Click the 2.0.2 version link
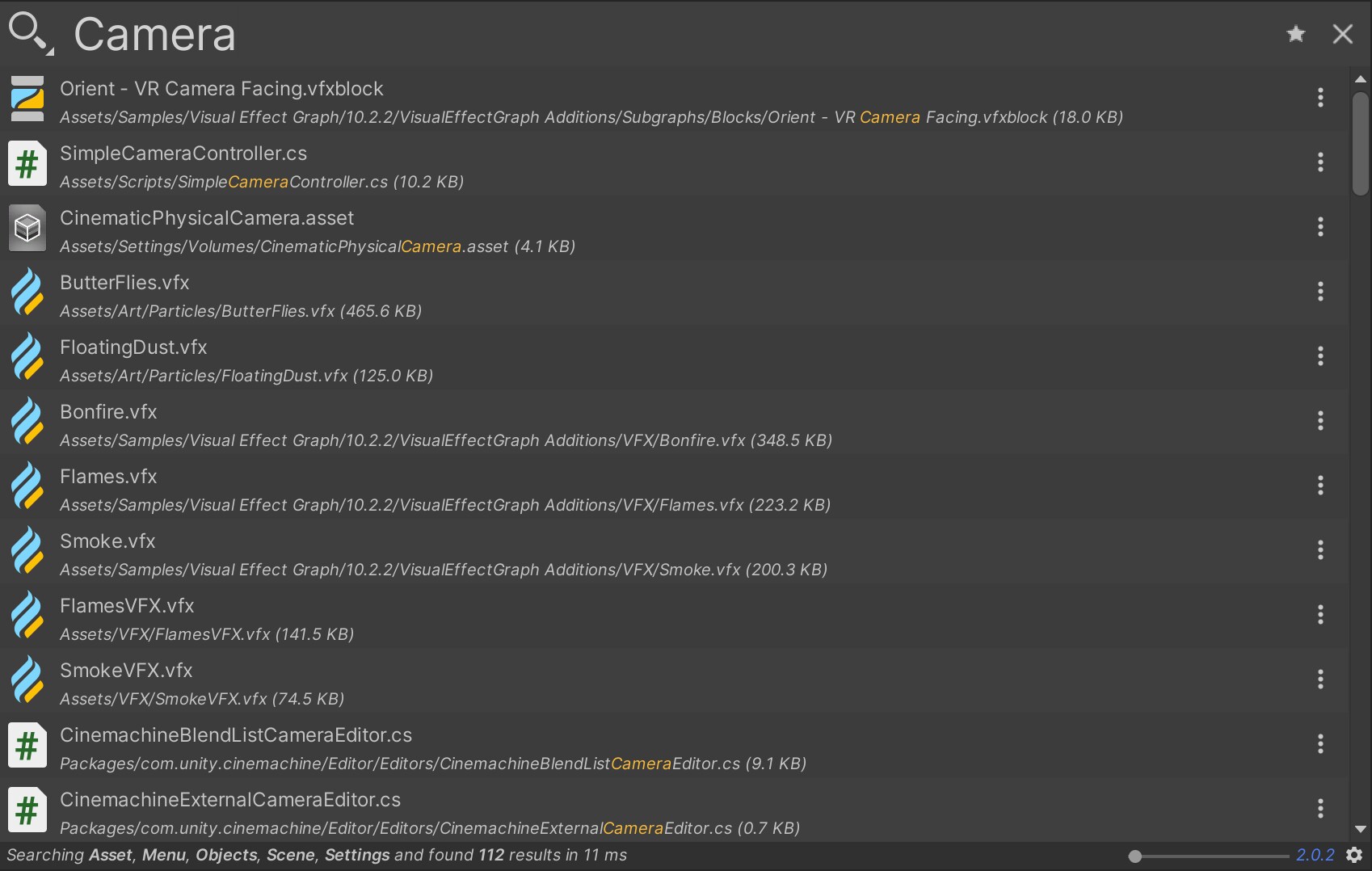Viewport: 1372px width, 871px height. pyautogui.click(x=1315, y=855)
